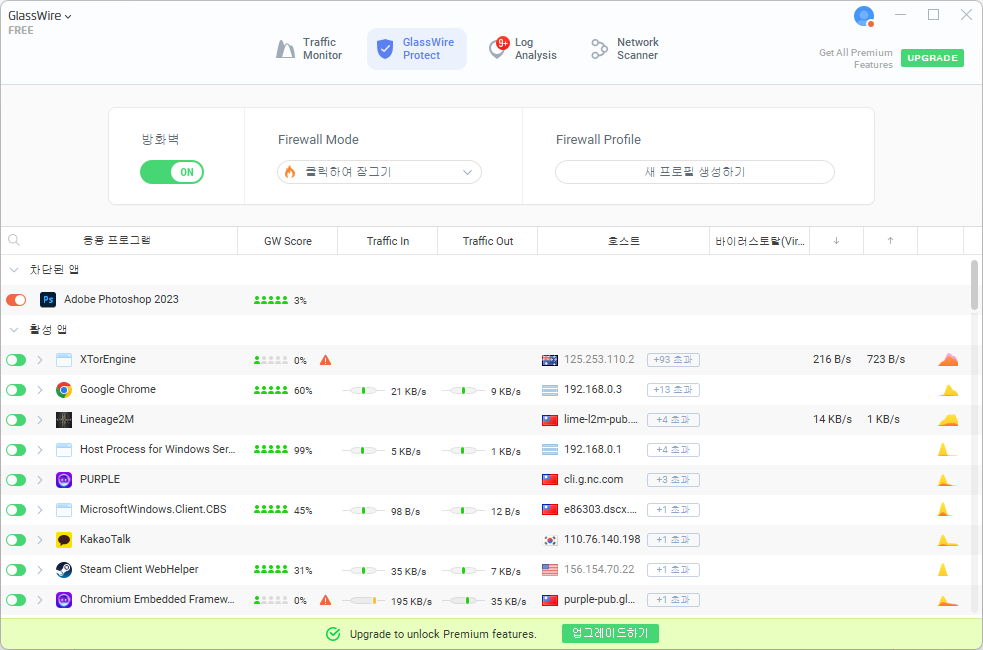
Task: Click the Lineage2M app icon
Action: point(64,420)
